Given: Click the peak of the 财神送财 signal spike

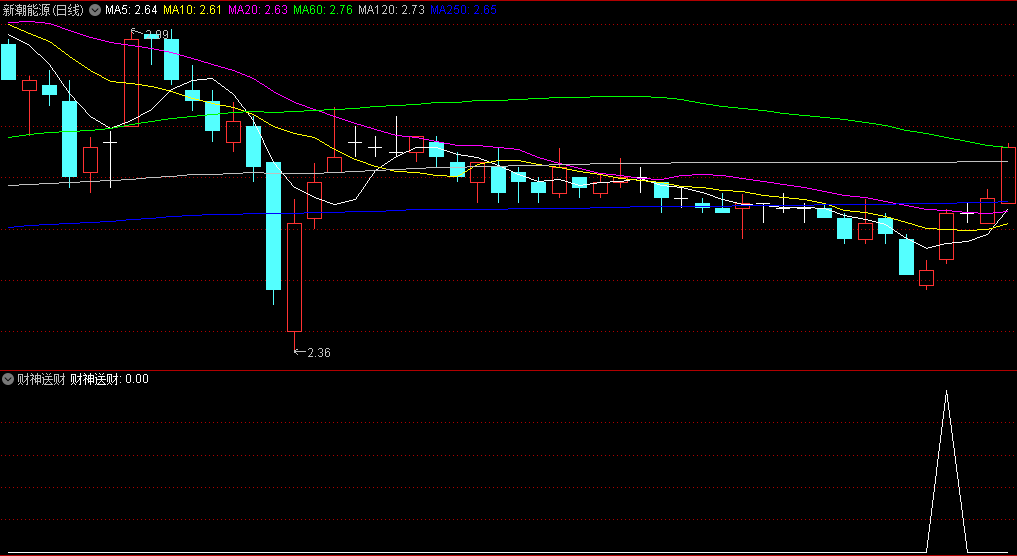Looking at the screenshot, I should [x=946, y=392].
